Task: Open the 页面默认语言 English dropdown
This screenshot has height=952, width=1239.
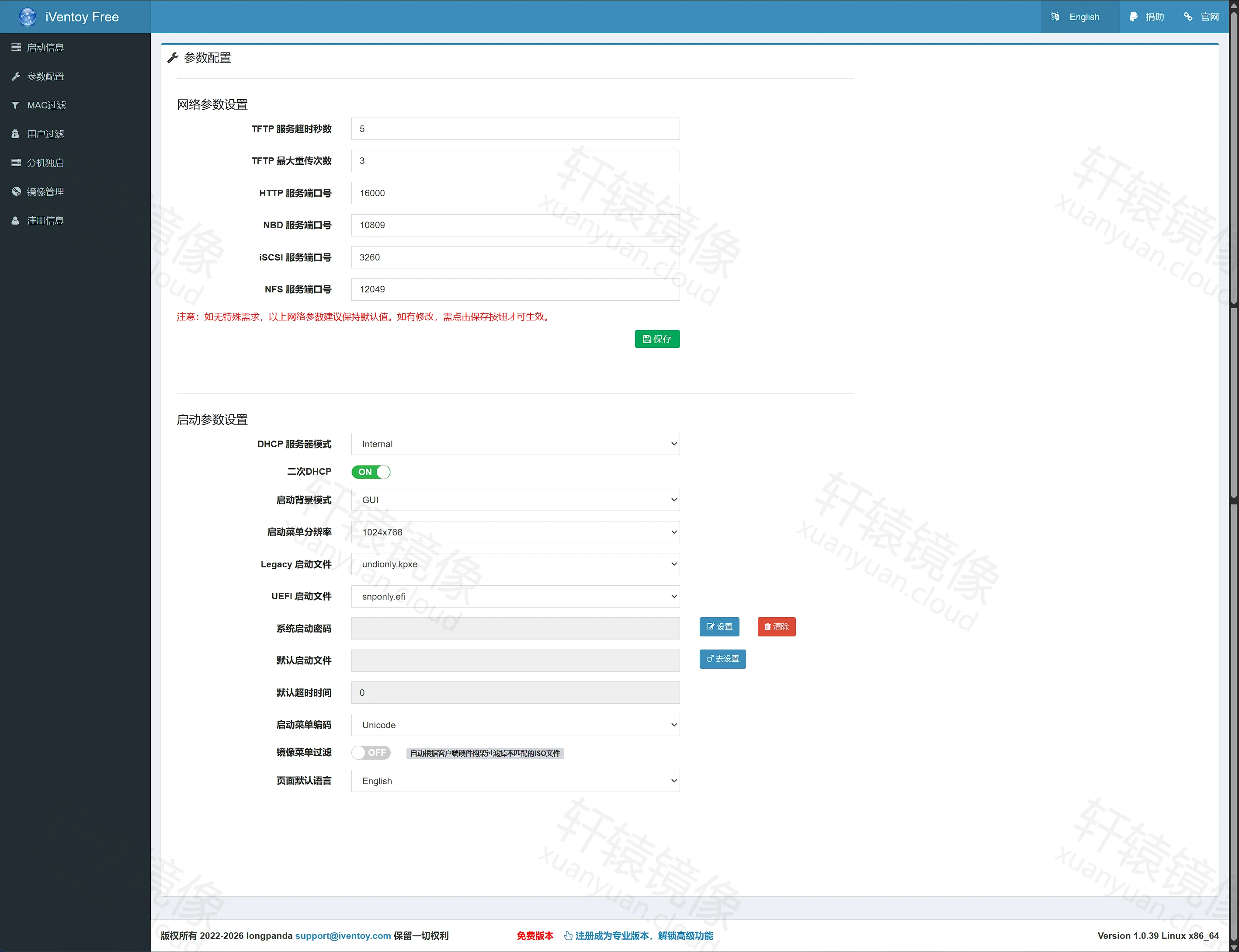Action: click(x=515, y=781)
